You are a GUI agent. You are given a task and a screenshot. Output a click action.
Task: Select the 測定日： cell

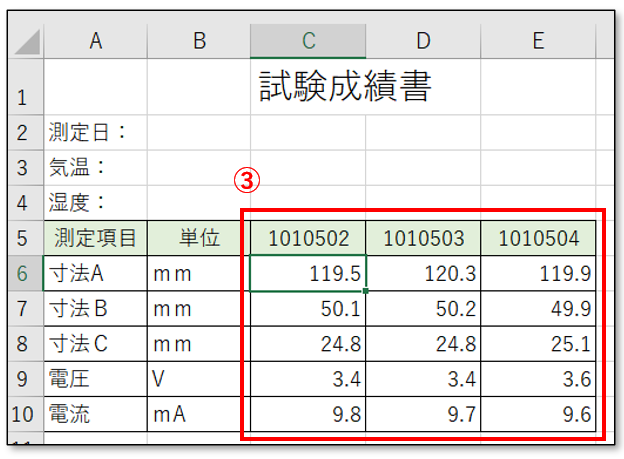click(96, 132)
